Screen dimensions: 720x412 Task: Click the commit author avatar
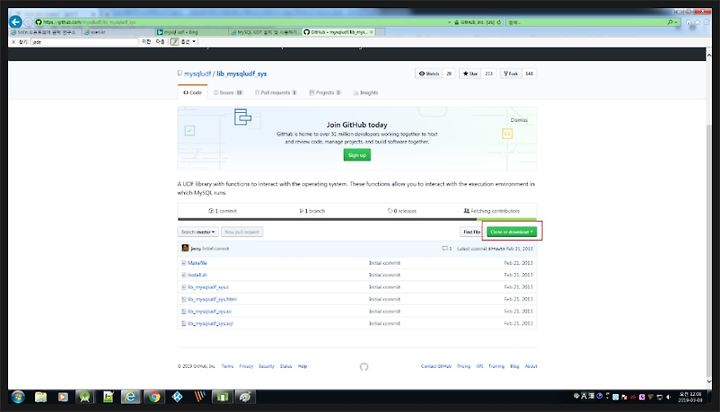185,248
